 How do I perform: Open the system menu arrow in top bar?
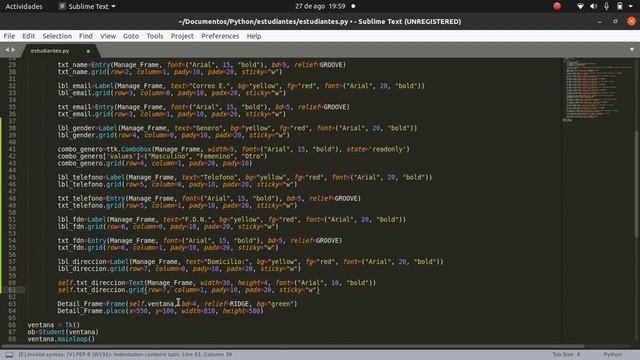click(631, 6)
